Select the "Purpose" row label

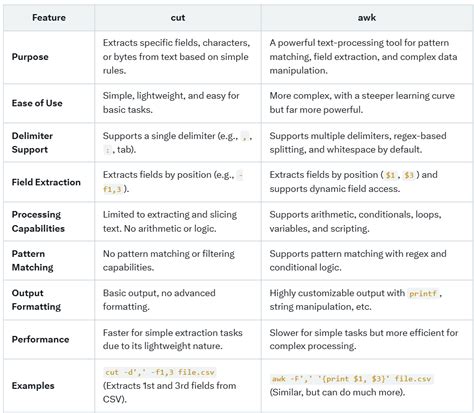point(30,57)
